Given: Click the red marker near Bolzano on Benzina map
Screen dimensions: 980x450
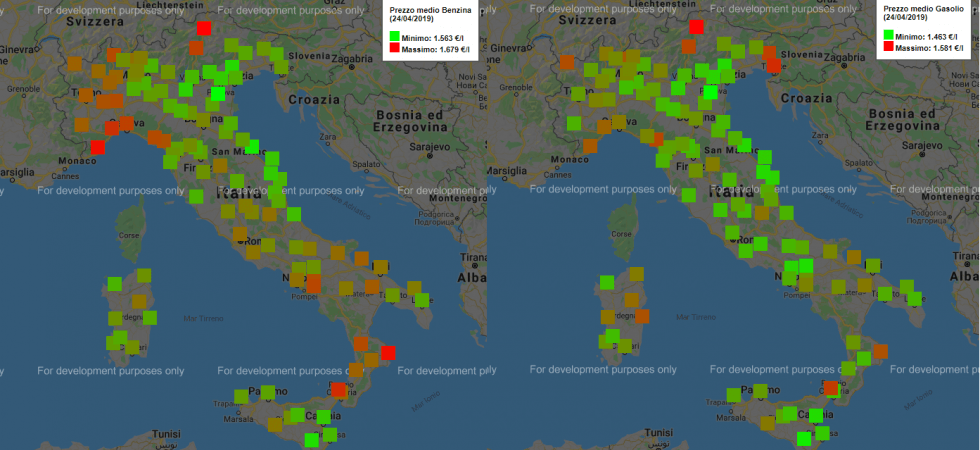Looking at the screenshot, I should (205, 28).
